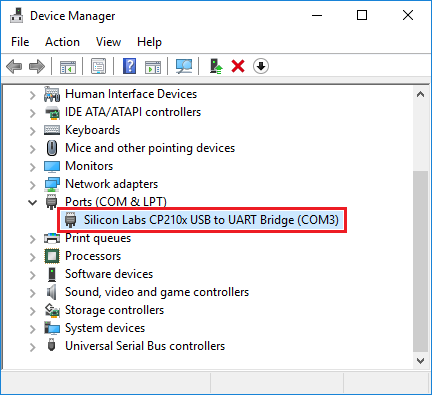The height and width of the screenshot is (395, 432).
Task: Click the scrollbar down arrow
Action: [420, 360]
